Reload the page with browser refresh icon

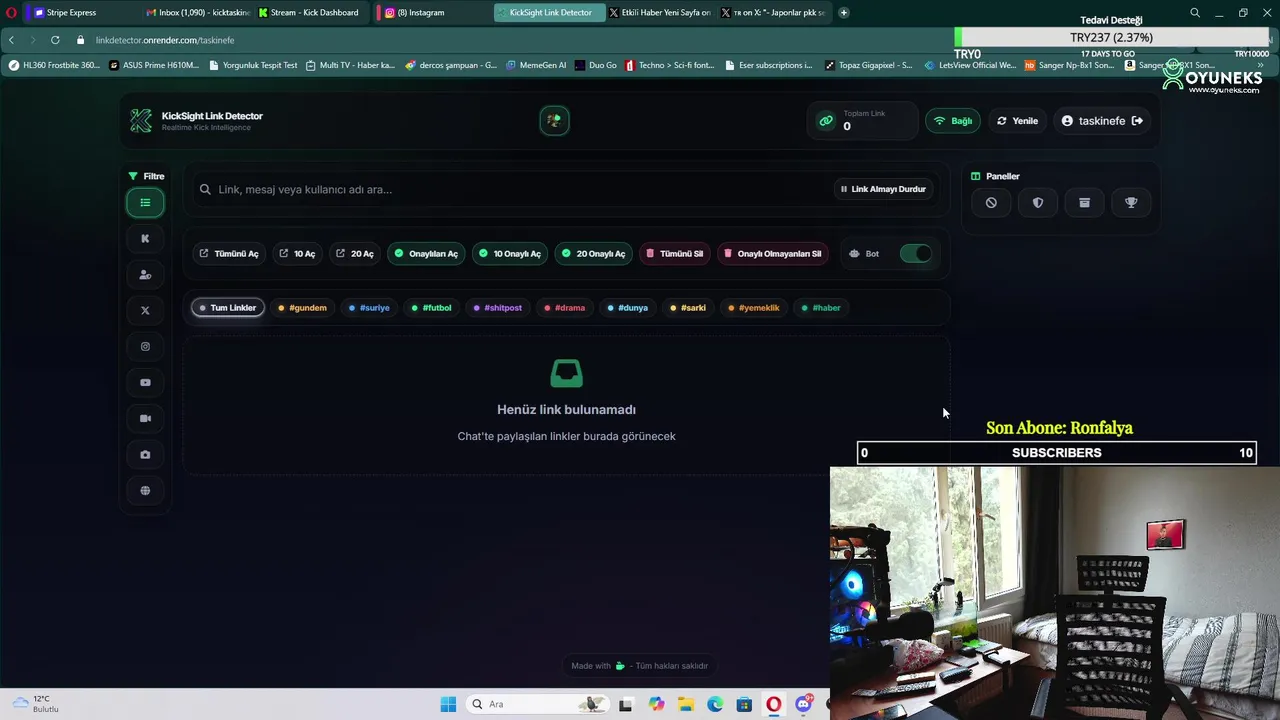(x=55, y=40)
